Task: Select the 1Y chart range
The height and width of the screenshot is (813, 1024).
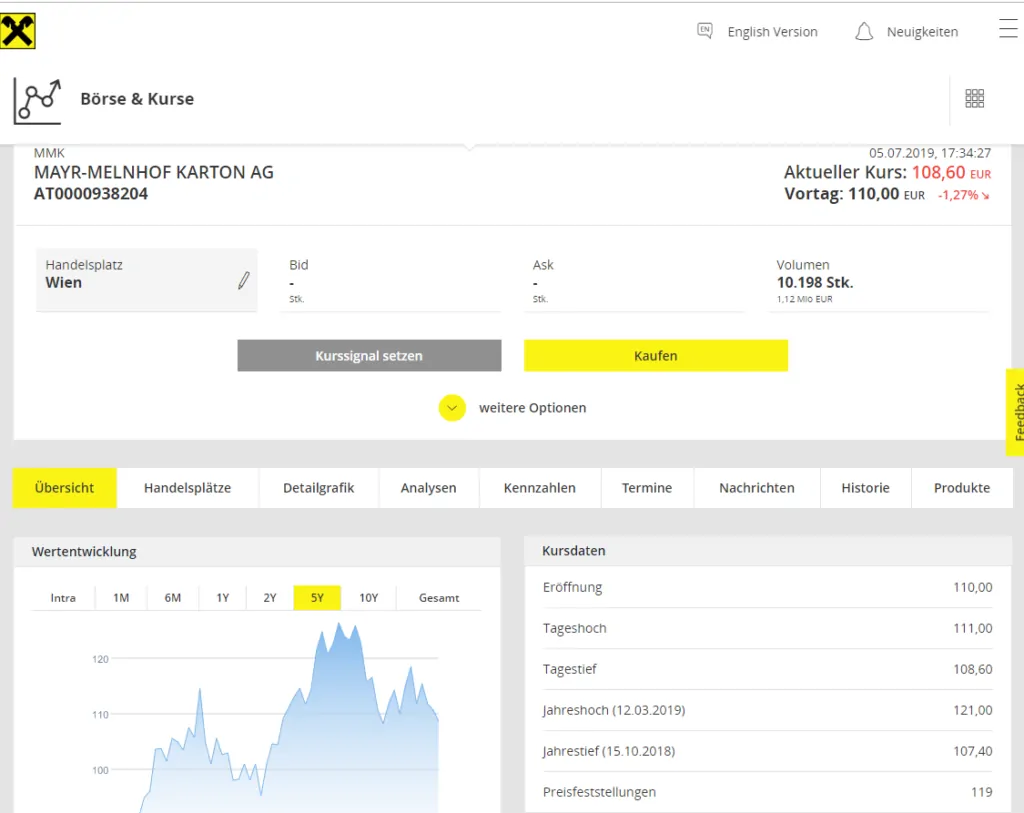Action: 223,598
